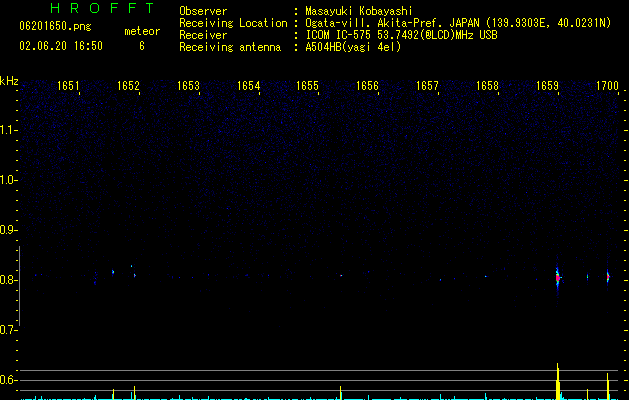Click the 1651 time axis marker
Viewport: 629px width, 400px height.
[68, 86]
